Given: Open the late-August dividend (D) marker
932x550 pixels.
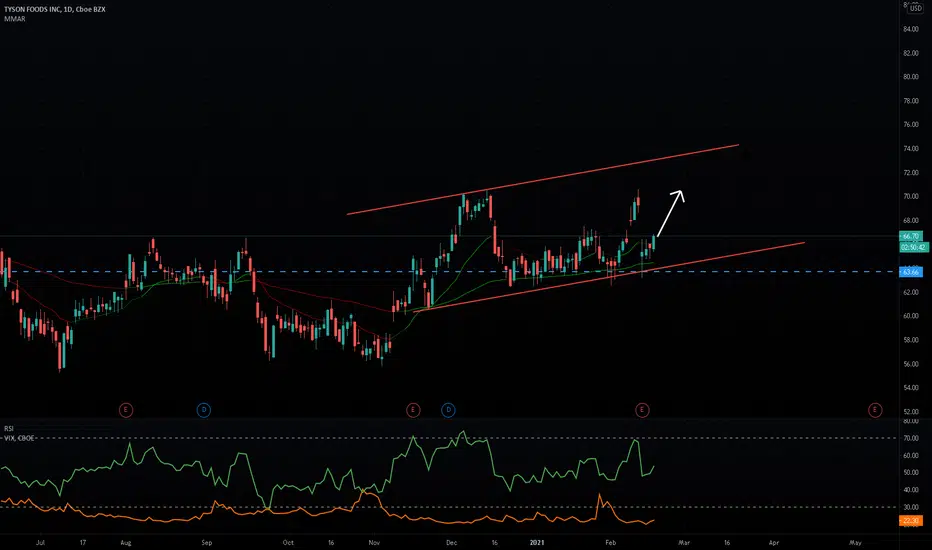Looking at the screenshot, I should 203,410.
